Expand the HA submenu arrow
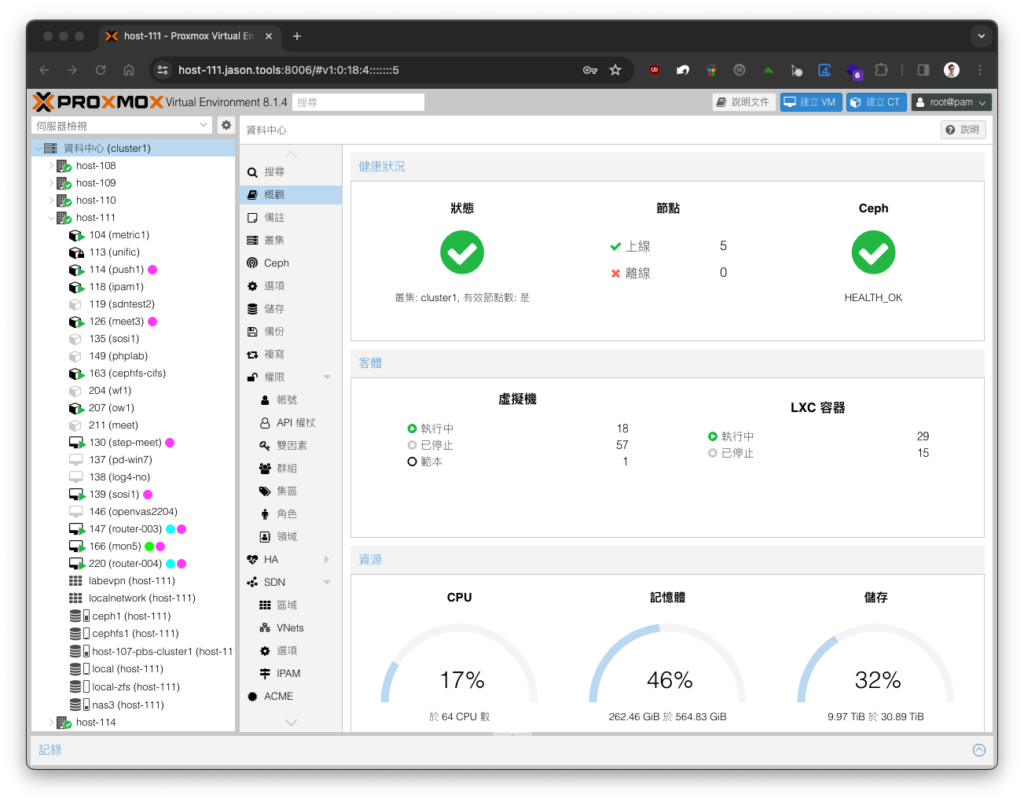Image resolution: width=1024 pixels, height=802 pixels. (327, 559)
